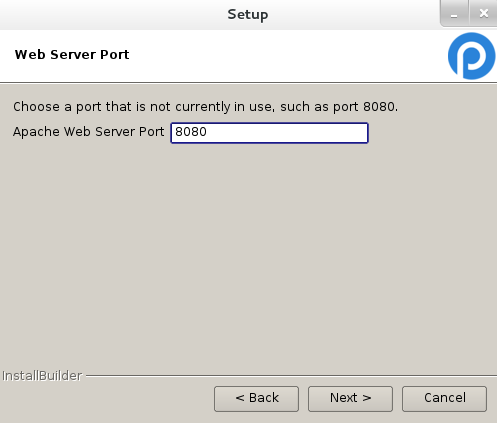The width and height of the screenshot is (497, 423).
Task: Click the separator line beside InstallBuilder
Action: click(x=291, y=376)
